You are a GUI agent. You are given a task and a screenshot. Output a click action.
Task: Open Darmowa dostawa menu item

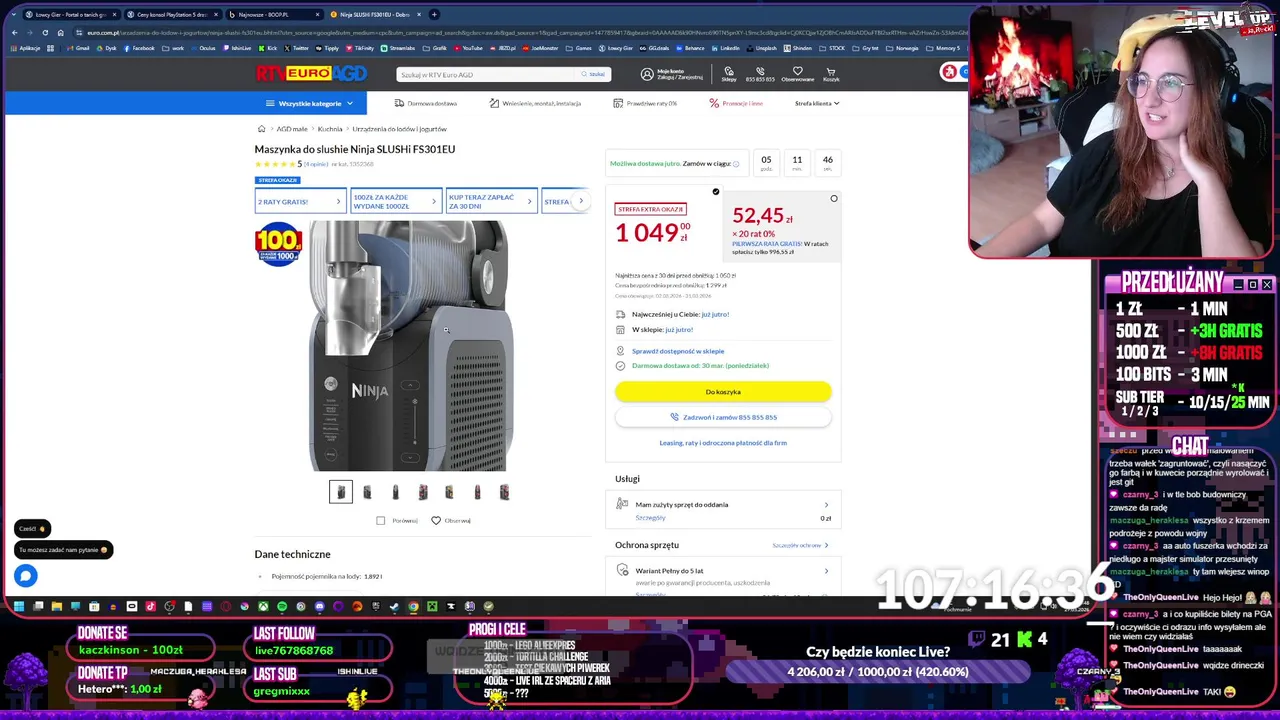[x=425, y=103]
